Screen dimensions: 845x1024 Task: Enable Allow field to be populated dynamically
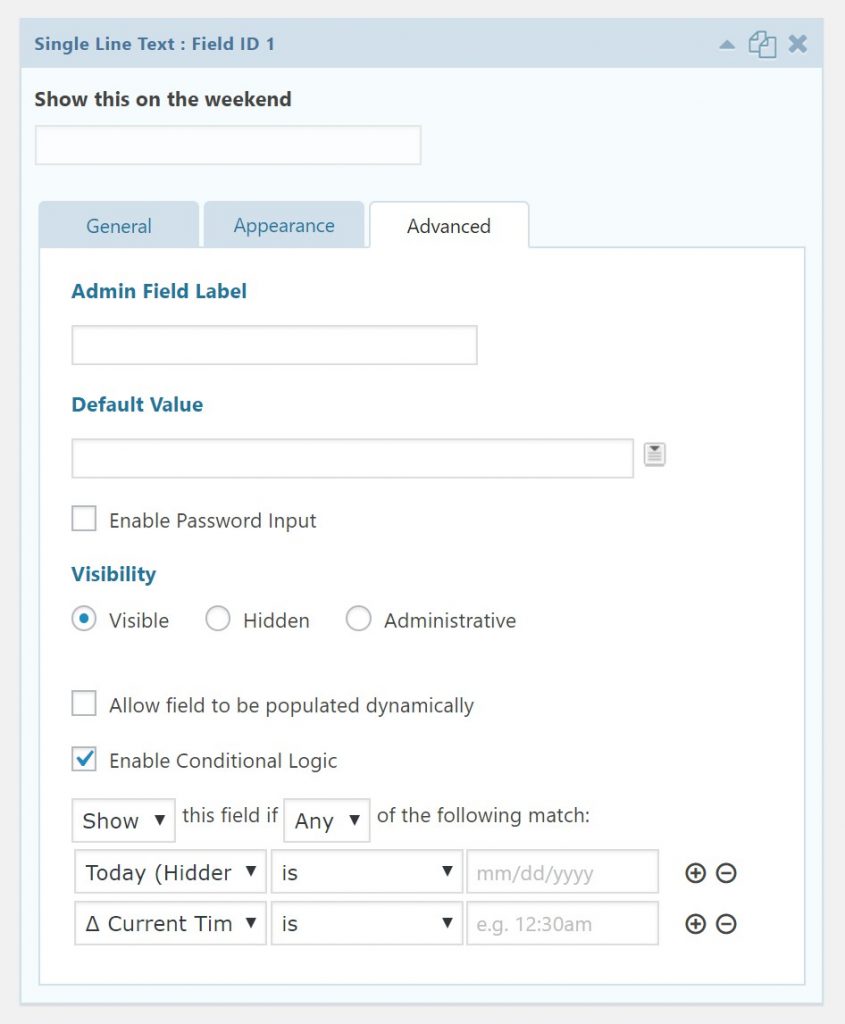click(84, 703)
